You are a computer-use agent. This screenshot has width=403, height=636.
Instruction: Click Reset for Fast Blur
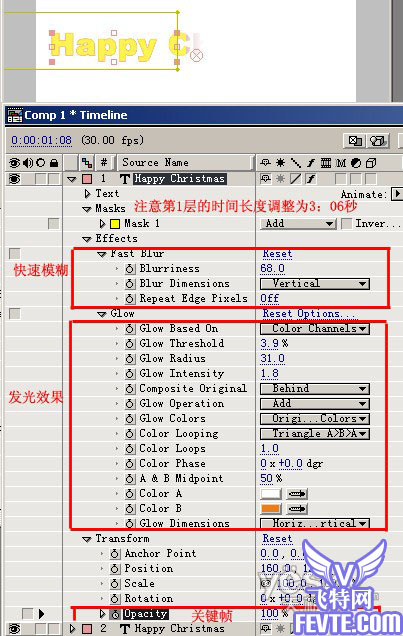pos(277,254)
